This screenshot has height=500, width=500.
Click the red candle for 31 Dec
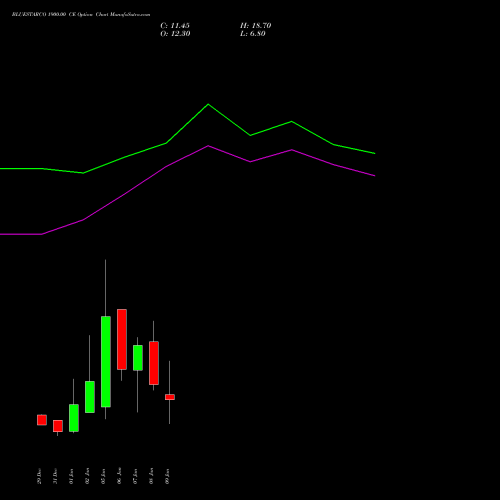pos(58,426)
